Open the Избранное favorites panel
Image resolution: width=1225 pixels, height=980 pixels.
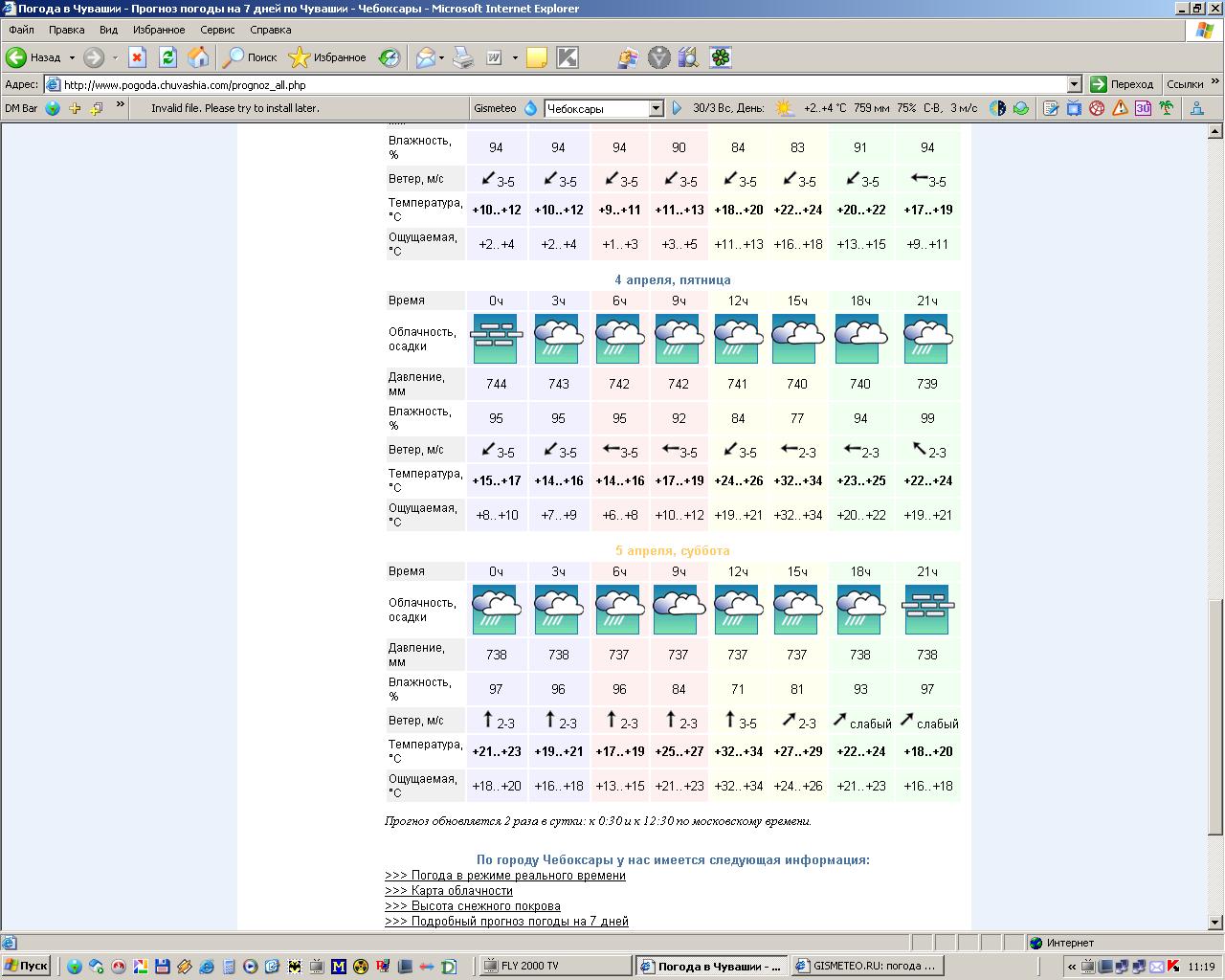click(327, 57)
